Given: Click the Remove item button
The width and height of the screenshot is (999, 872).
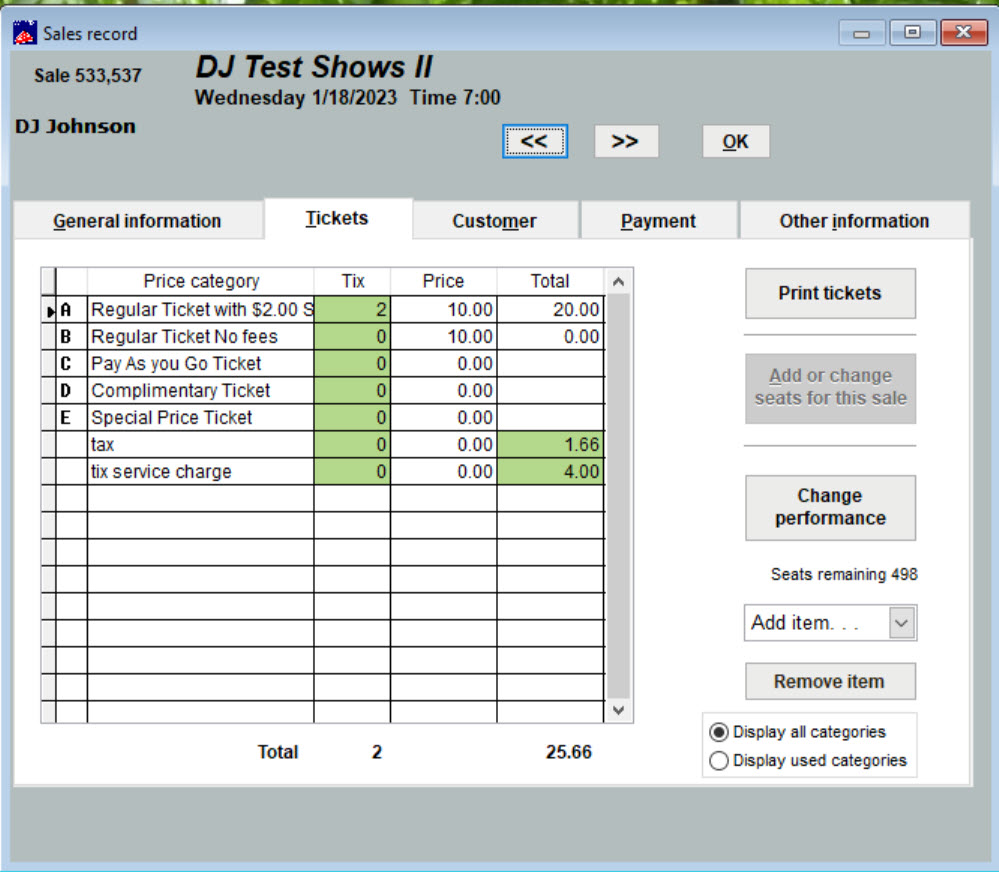Looking at the screenshot, I should pyautogui.click(x=830, y=682).
